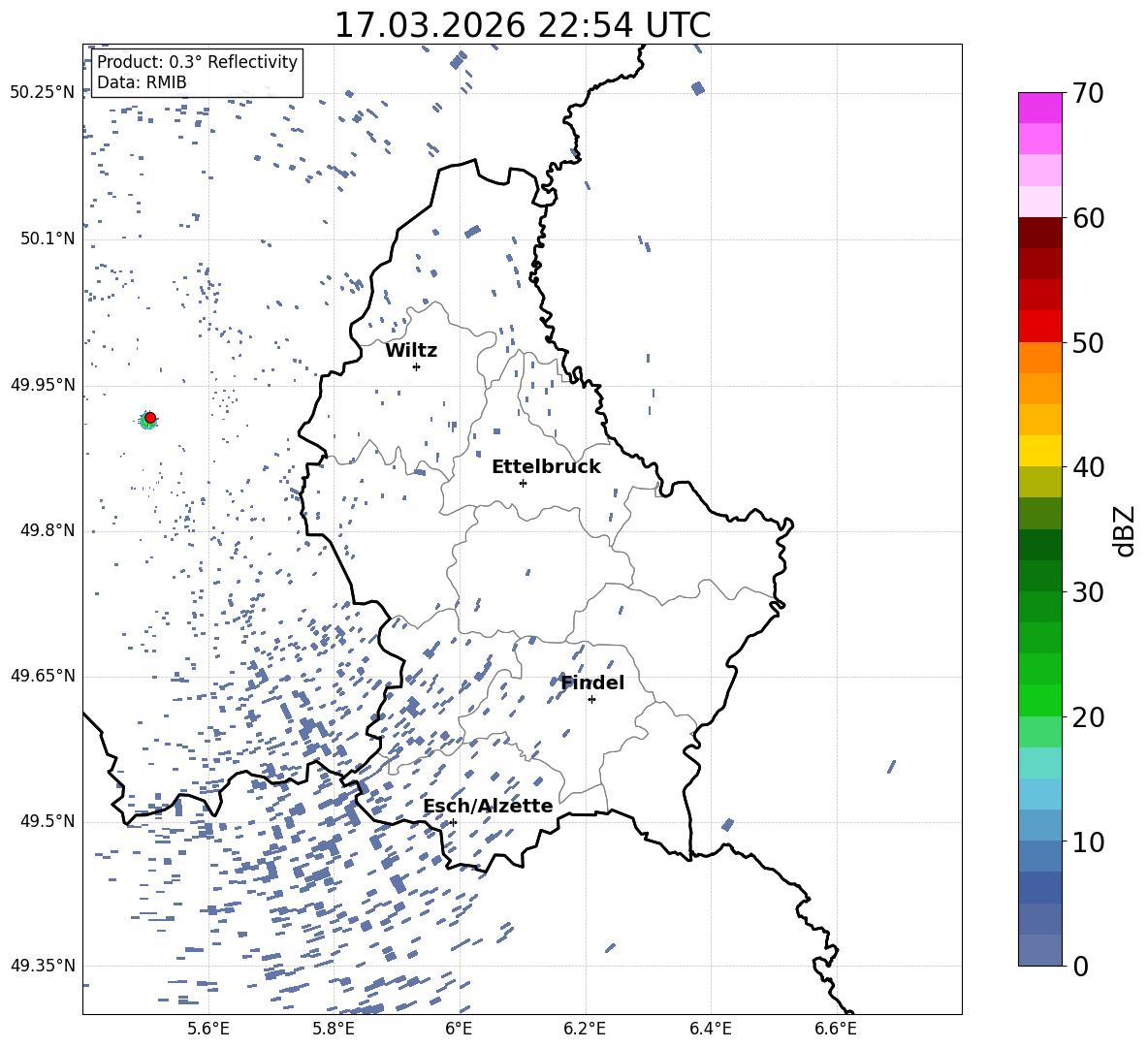Click latitude label 49.95°N
Viewport: 1148px width, 1048px height.
[43, 384]
